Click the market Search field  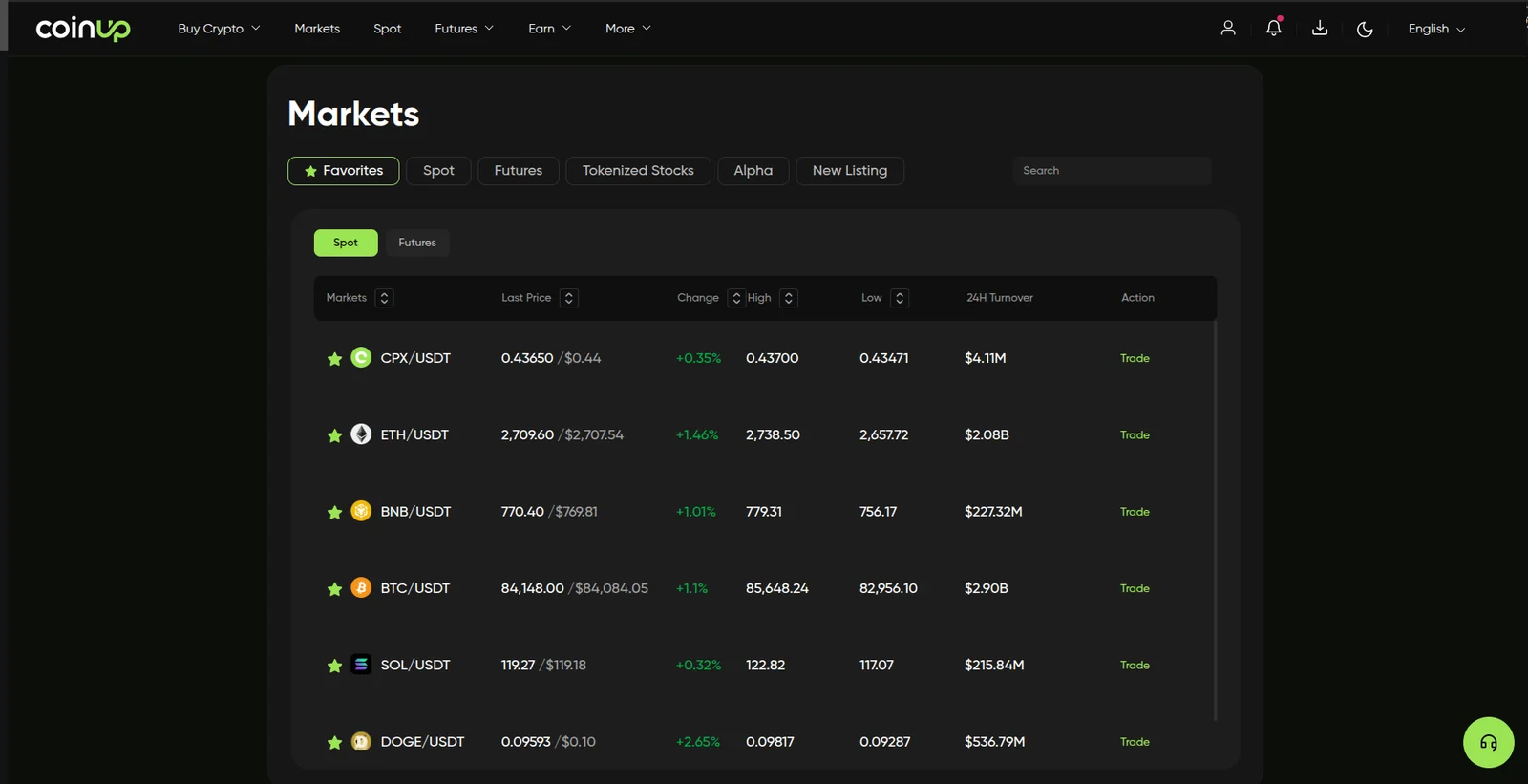[x=1112, y=171]
